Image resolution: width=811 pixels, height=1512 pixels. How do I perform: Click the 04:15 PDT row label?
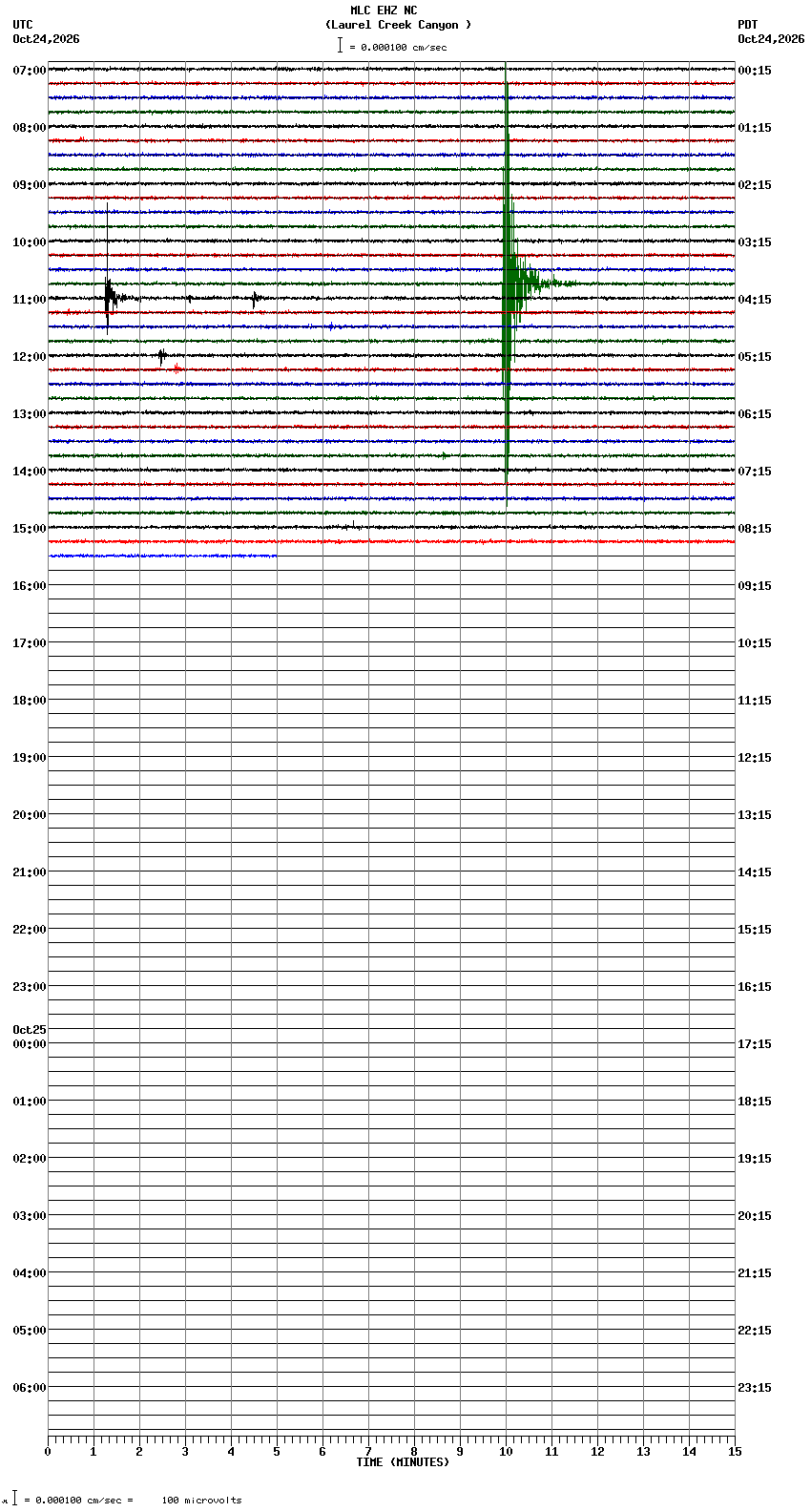click(x=755, y=300)
